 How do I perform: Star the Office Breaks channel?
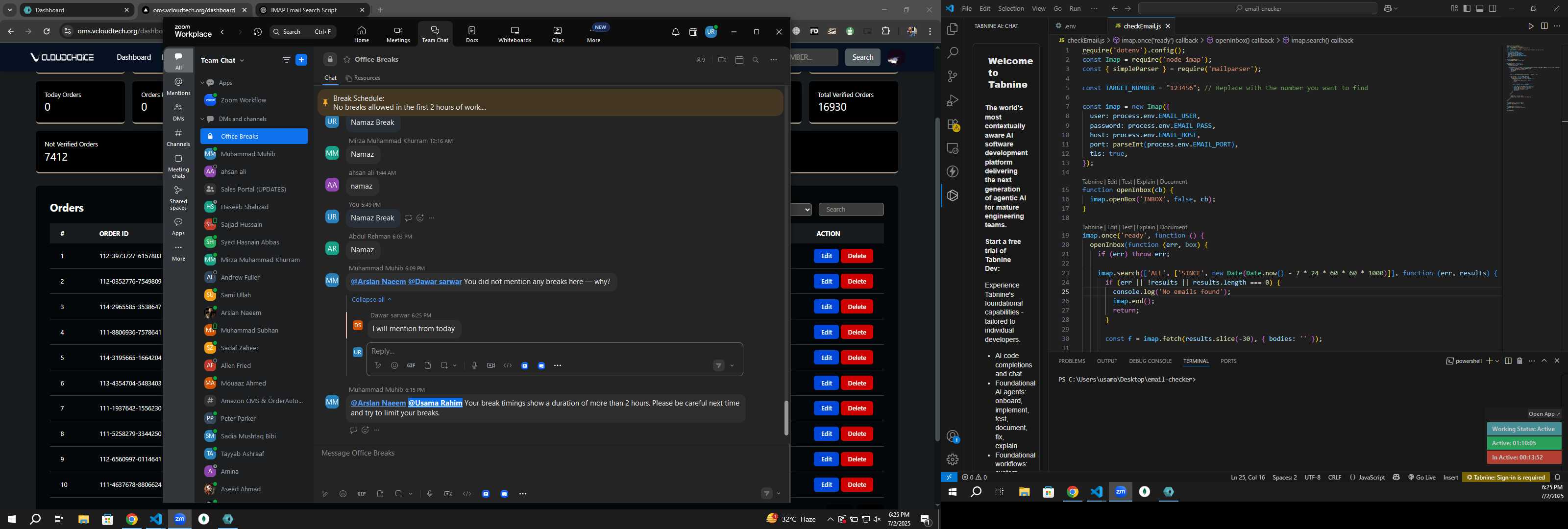point(346,60)
